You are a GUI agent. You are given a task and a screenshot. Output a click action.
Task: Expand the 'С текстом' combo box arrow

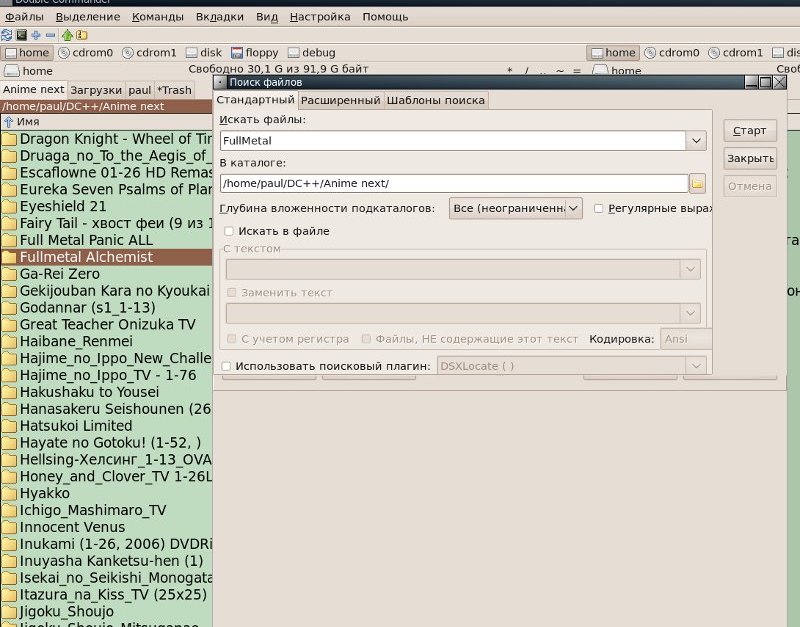point(690,269)
